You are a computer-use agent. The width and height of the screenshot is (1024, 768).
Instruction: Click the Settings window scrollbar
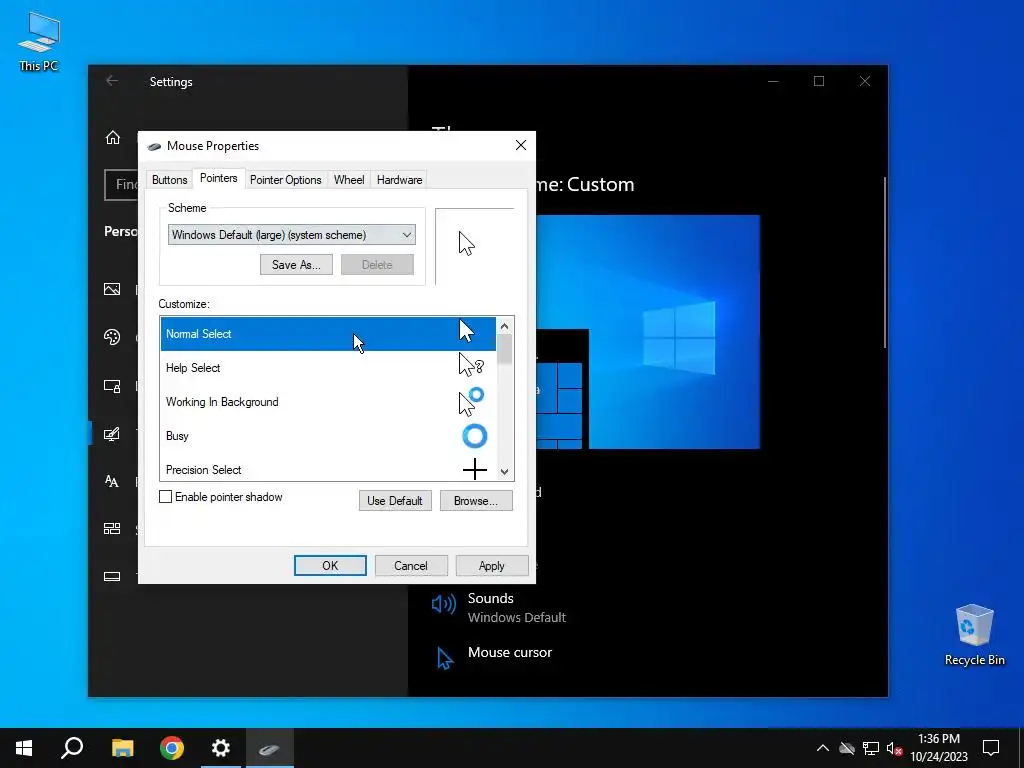pos(885,261)
